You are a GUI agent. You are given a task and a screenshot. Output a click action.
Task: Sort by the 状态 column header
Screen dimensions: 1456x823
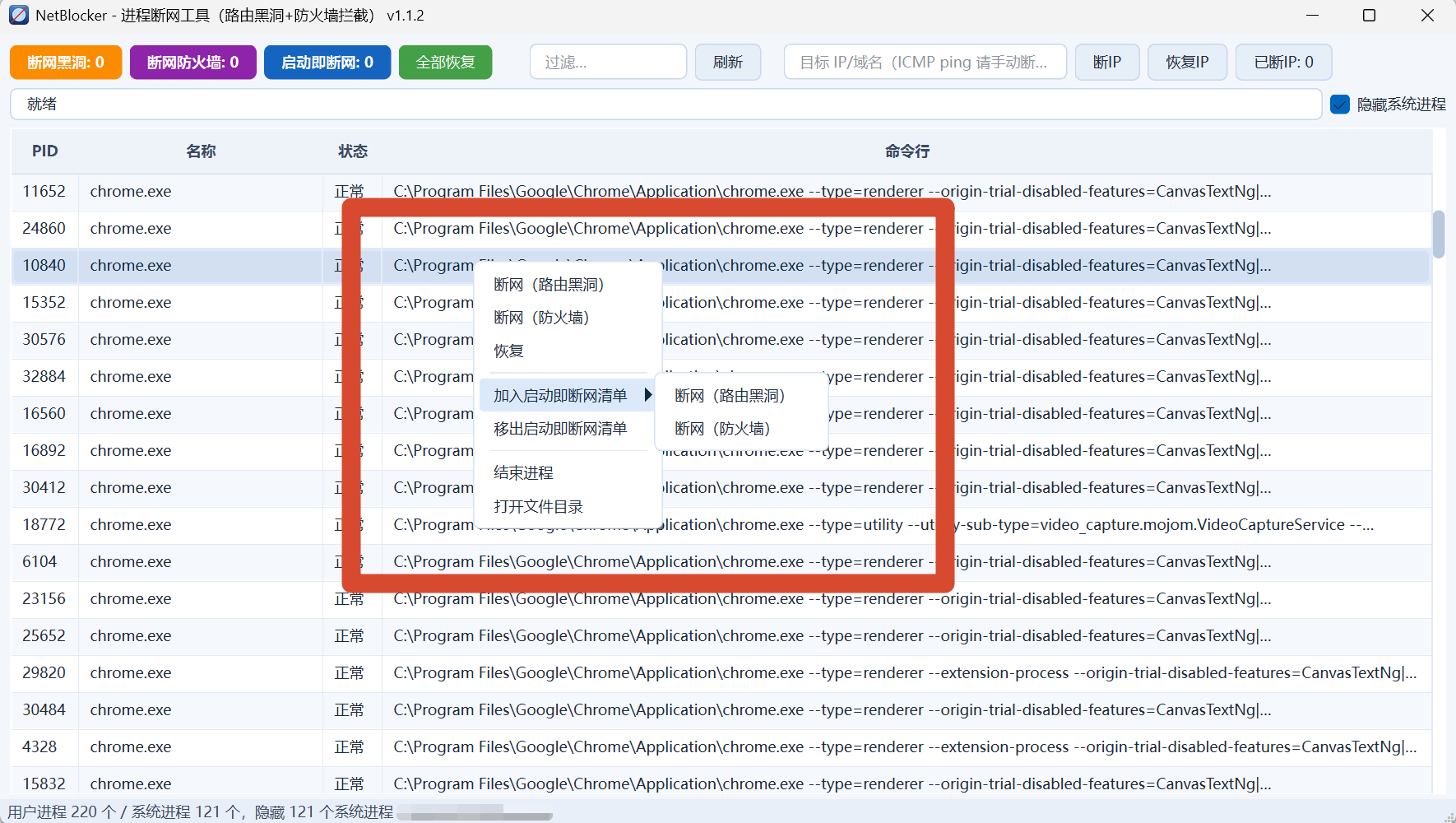353,151
